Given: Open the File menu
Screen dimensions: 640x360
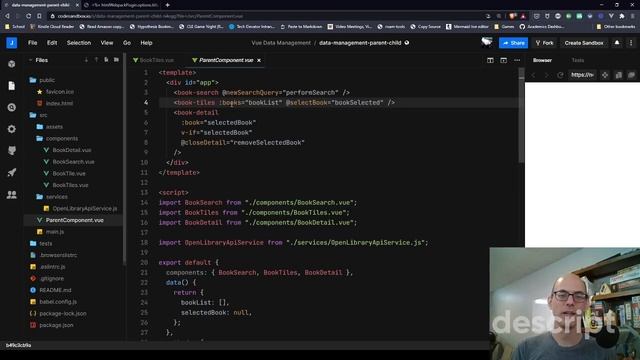Looking at the screenshot, I should 33,42.
